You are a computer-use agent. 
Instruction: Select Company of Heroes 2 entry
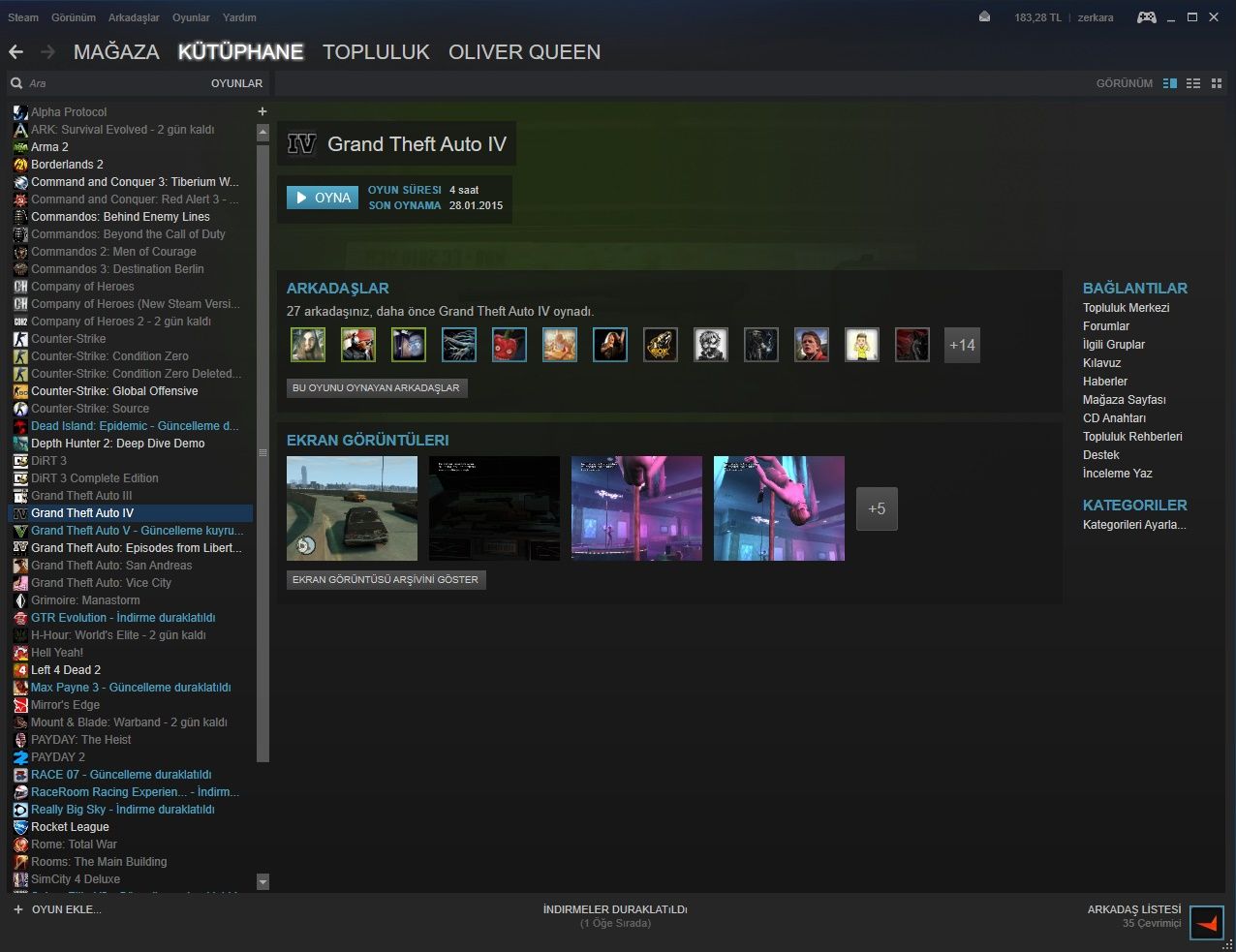point(133,322)
